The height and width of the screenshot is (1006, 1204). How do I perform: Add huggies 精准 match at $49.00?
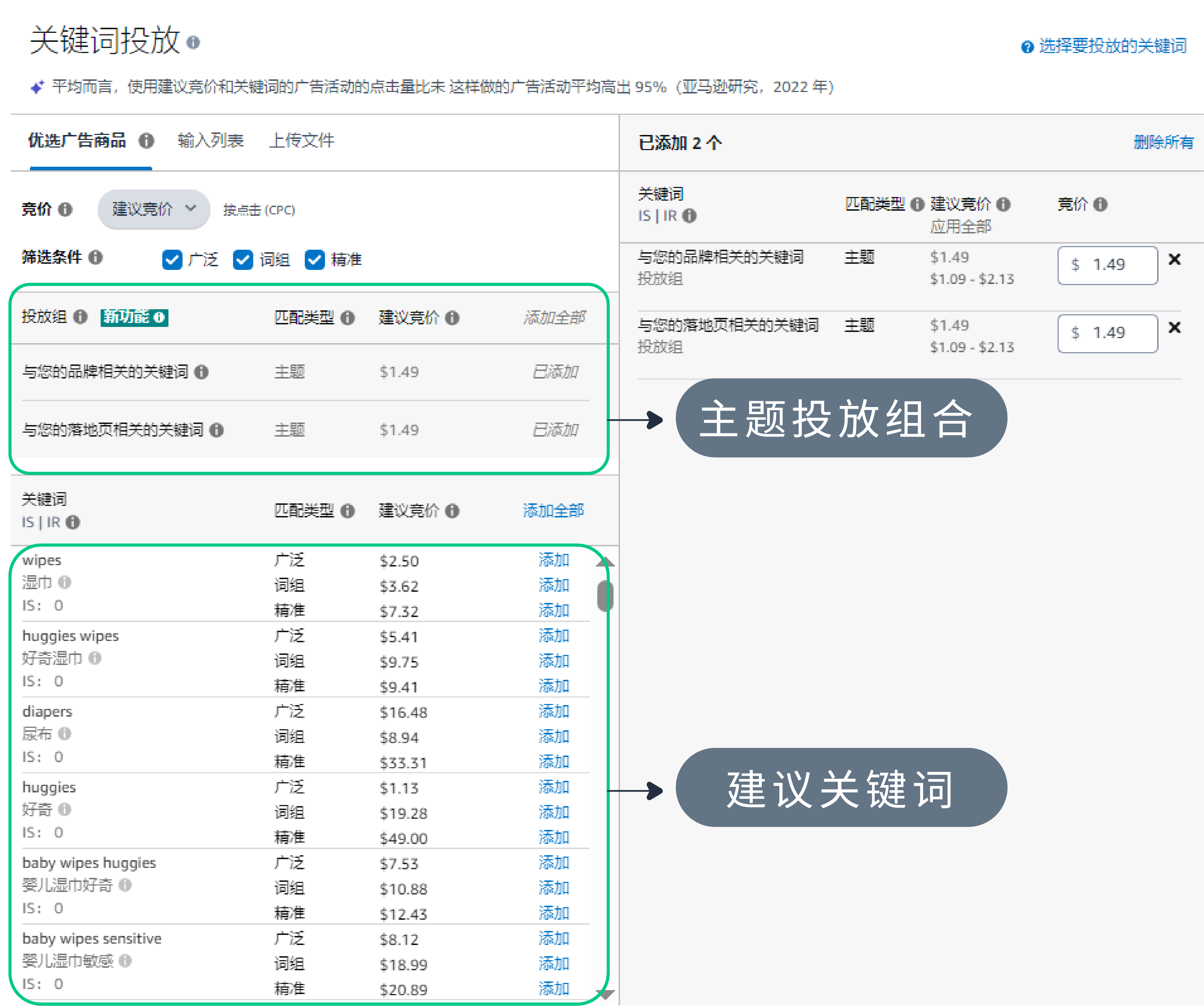pyautogui.click(x=554, y=837)
